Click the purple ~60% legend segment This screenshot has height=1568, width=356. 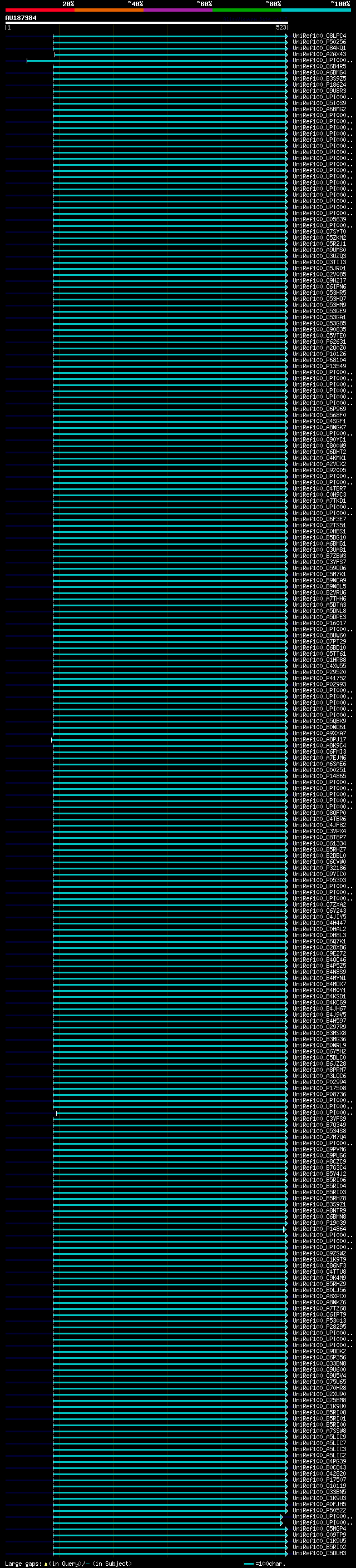[177, 10]
